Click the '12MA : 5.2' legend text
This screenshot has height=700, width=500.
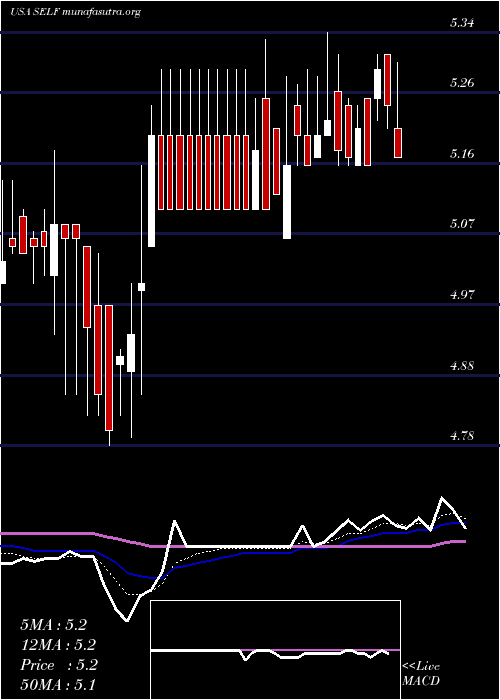click(58, 645)
